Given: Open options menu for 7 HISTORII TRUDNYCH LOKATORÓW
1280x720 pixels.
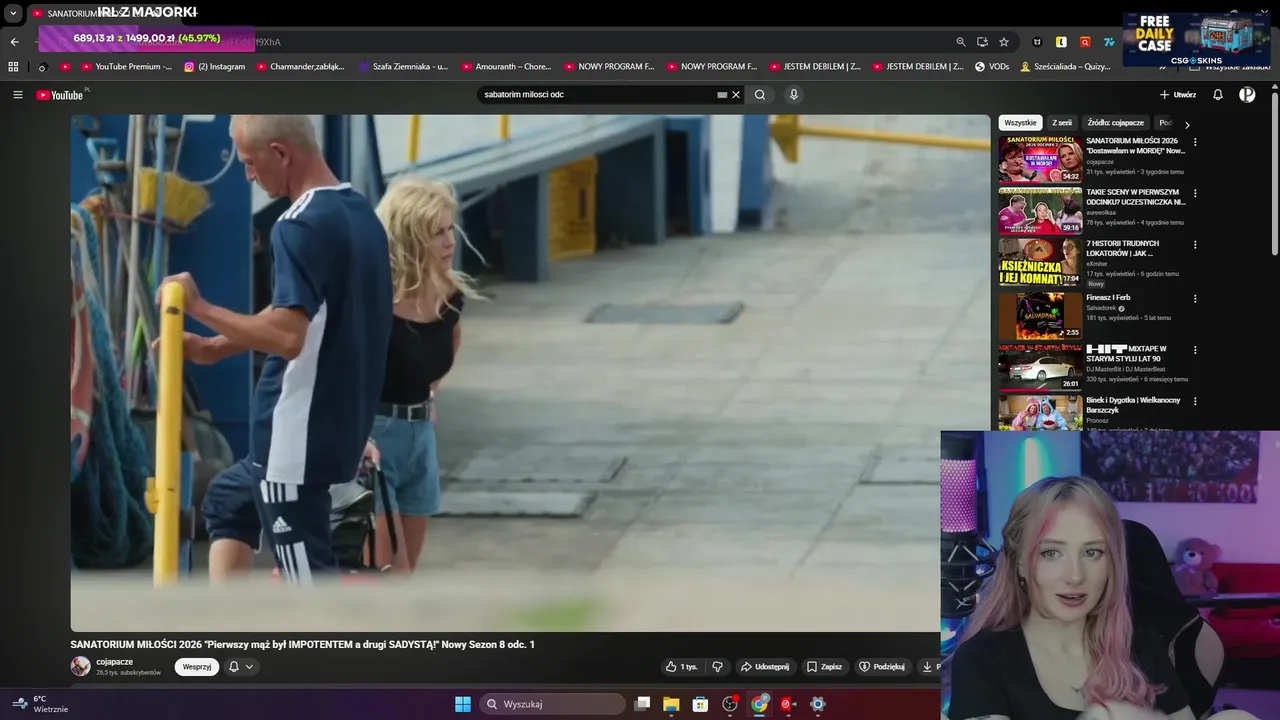Looking at the screenshot, I should [x=1195, y=246].
